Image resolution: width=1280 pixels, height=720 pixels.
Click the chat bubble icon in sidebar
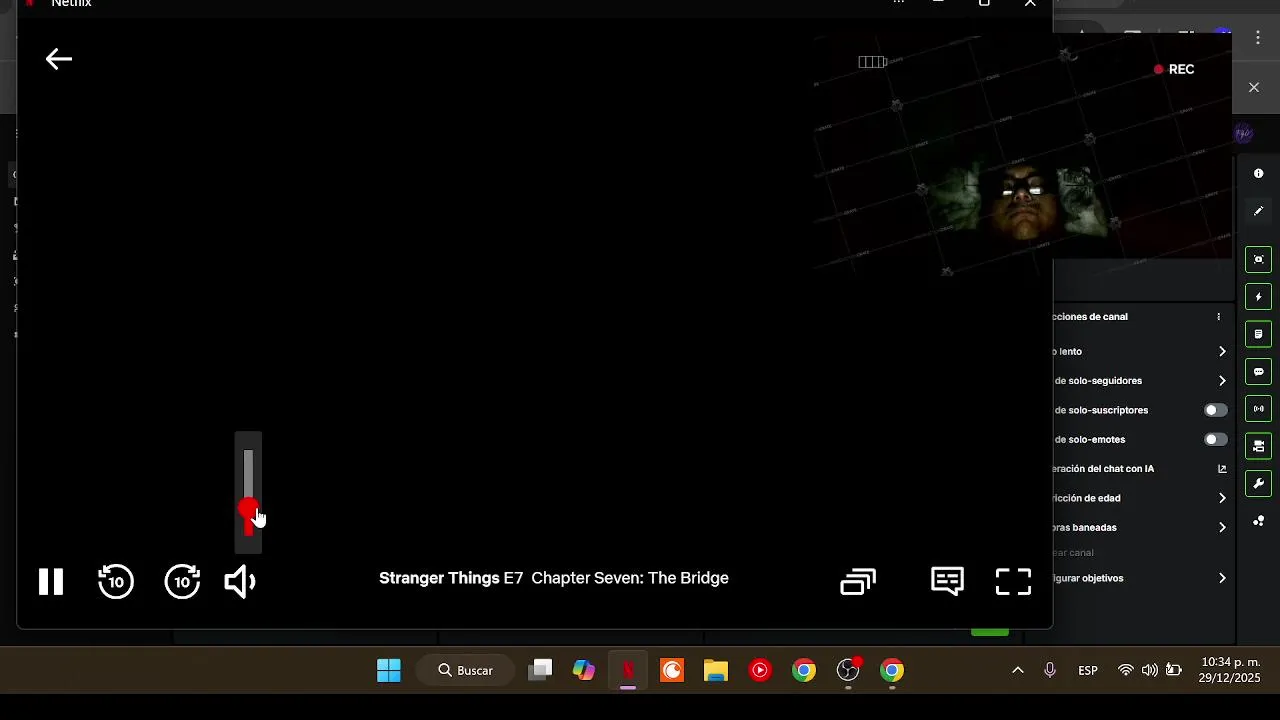point(1259,371)
